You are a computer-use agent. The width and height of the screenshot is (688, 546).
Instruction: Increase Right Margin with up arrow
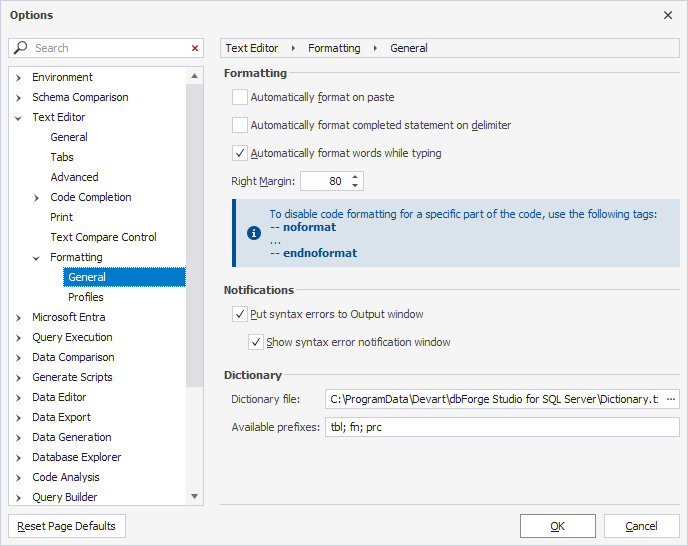click(355, 177)
